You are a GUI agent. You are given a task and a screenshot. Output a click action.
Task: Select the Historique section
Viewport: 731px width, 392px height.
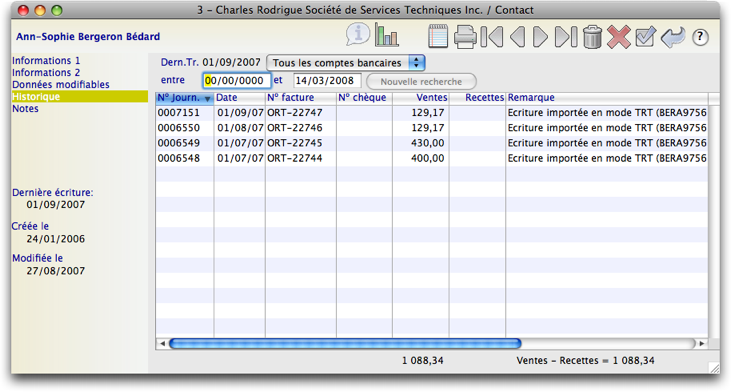(80, 96)
